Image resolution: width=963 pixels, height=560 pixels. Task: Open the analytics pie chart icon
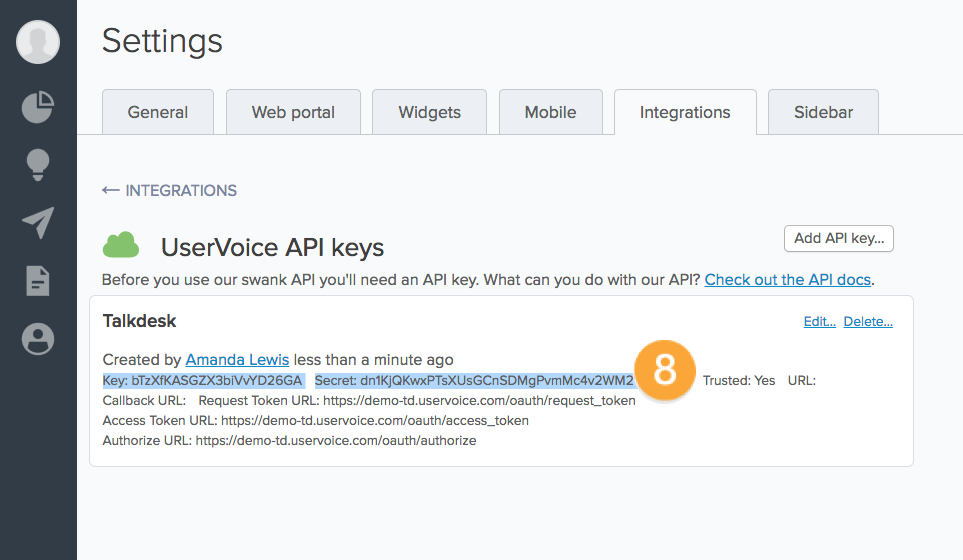pos(37,107)
